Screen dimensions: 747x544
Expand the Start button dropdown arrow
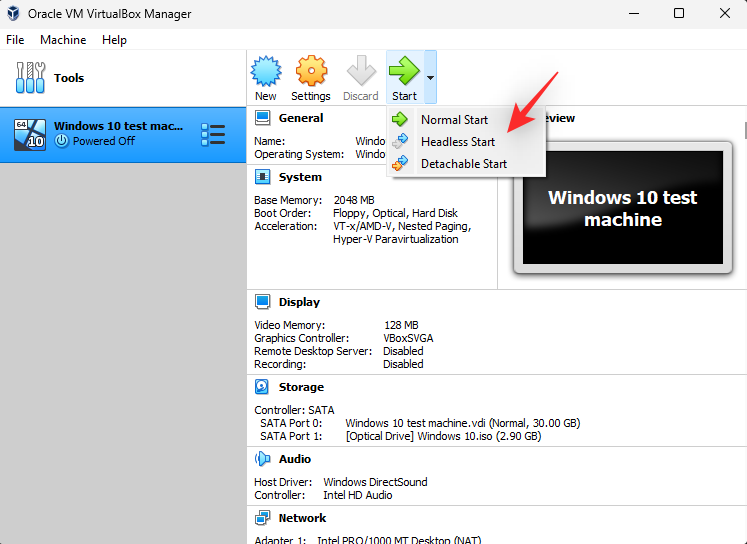tap(430, 77)
